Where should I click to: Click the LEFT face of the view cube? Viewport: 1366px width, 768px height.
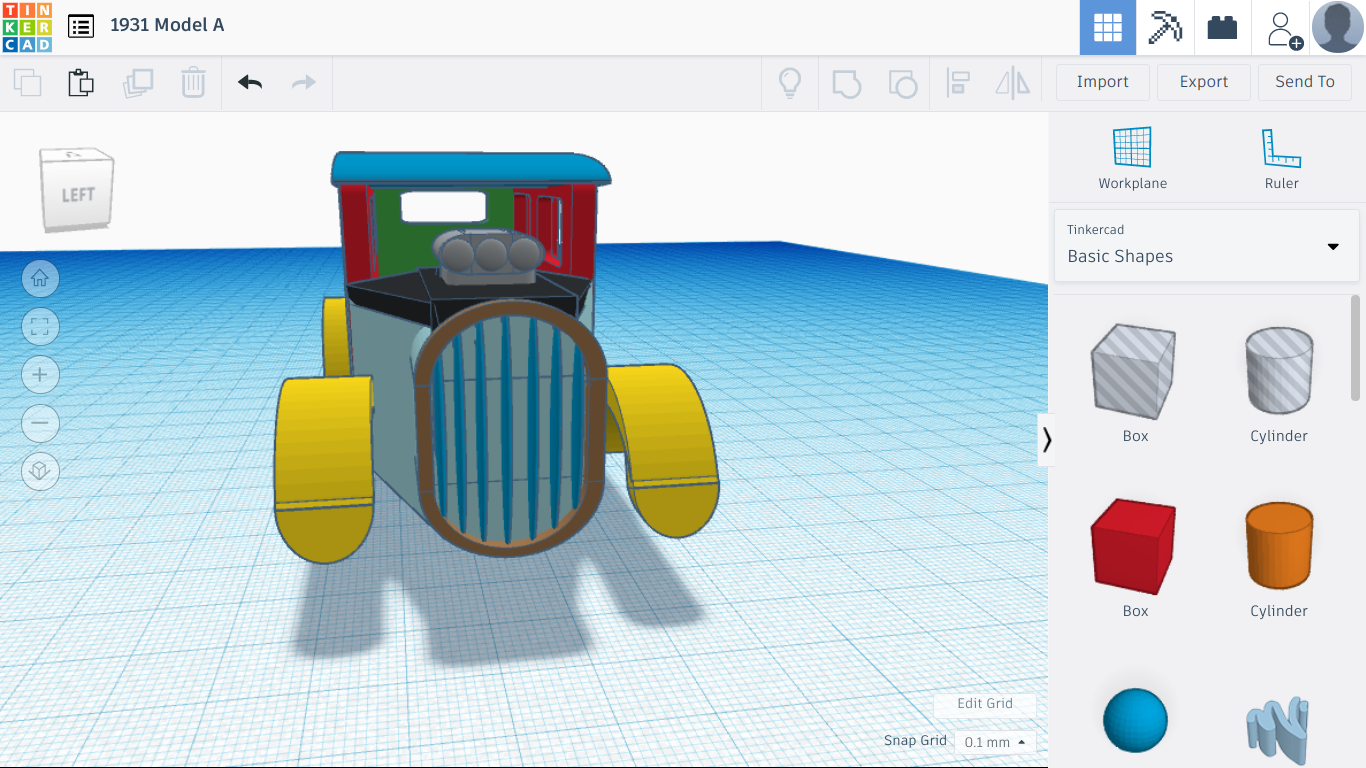(77, 193)
